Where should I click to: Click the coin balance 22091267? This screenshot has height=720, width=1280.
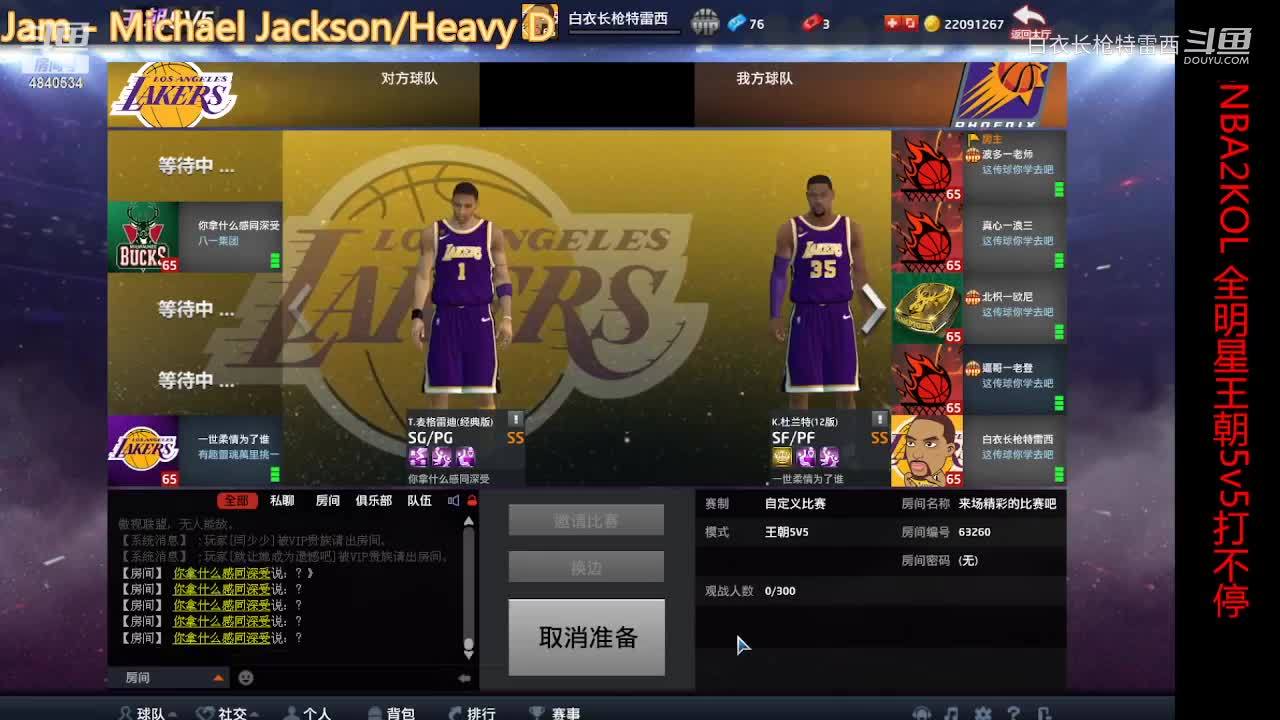tap(974, 24)
